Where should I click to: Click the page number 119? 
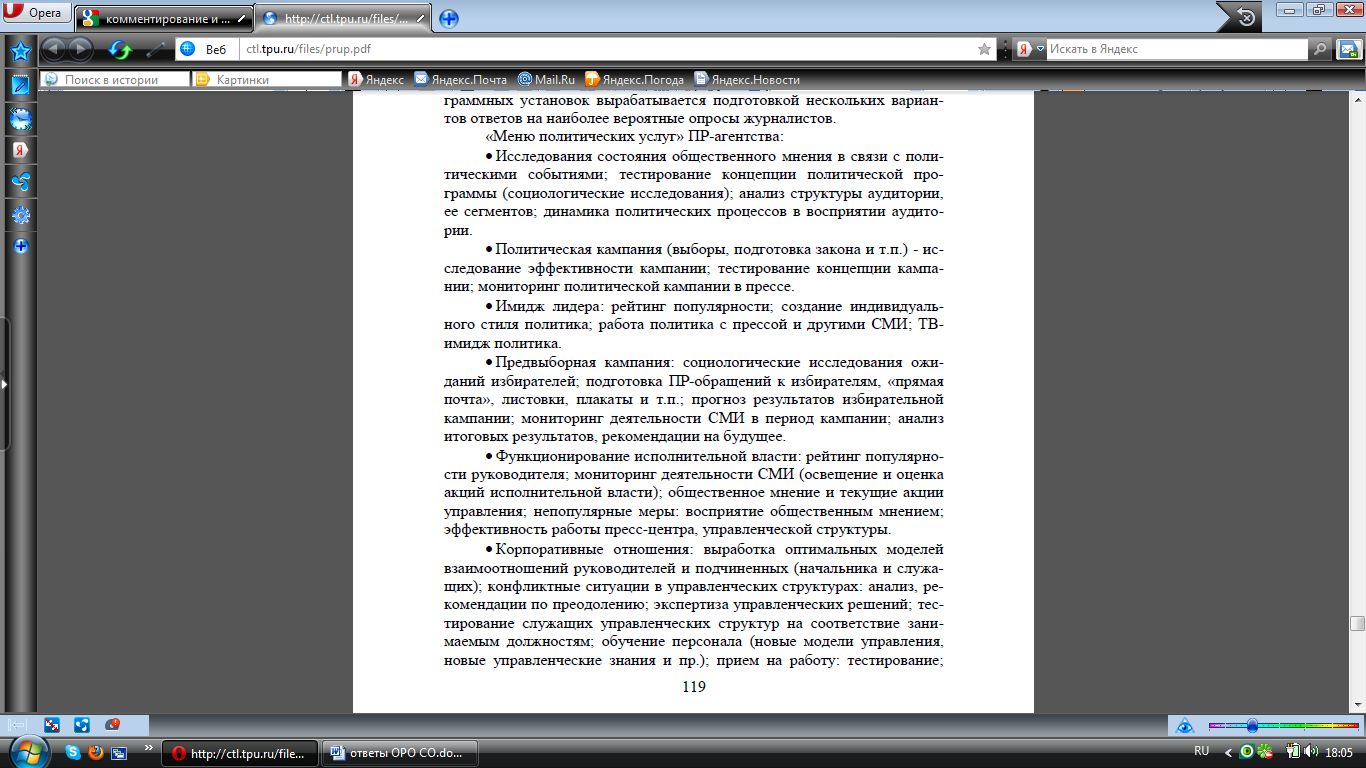693,686
